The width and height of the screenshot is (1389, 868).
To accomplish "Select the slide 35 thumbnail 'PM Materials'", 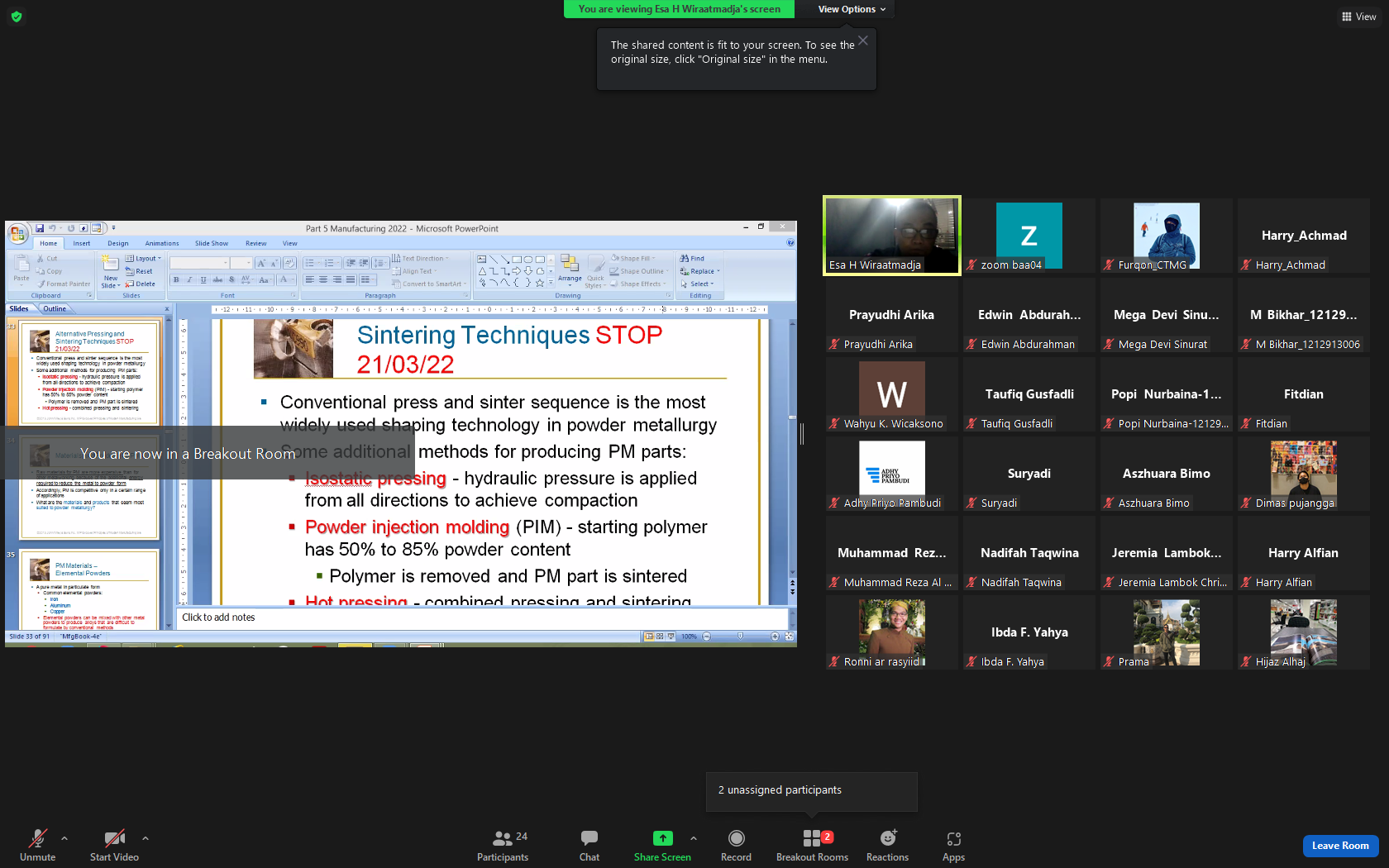I will 89,589.
